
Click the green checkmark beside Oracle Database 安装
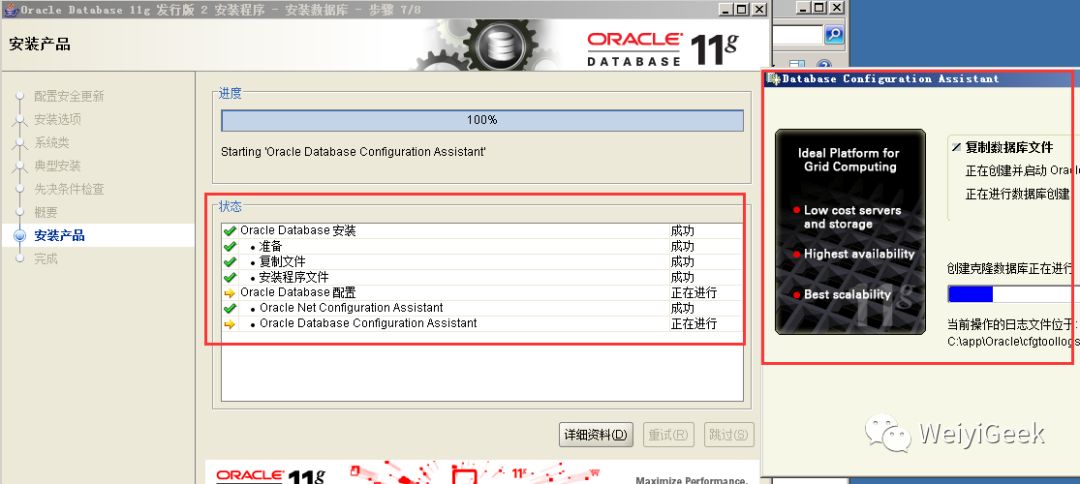pos(230,231)
